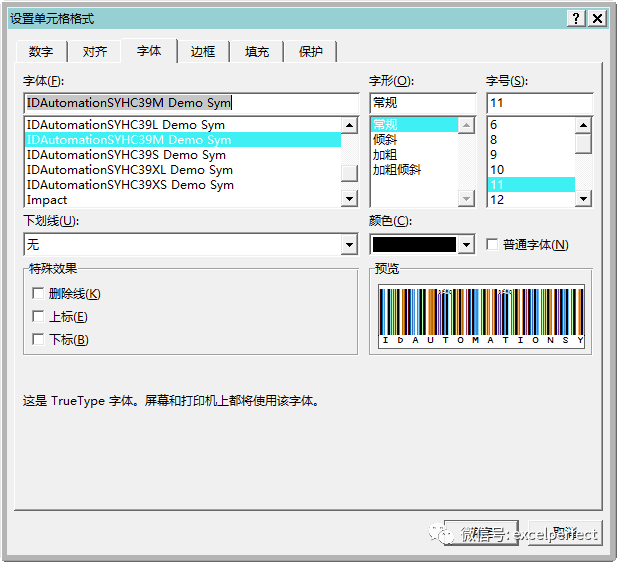Select IDAutomationSYHC39M Demo Sym in list
The height and width of the screenshot is (562, 617).
pos(183,140)
